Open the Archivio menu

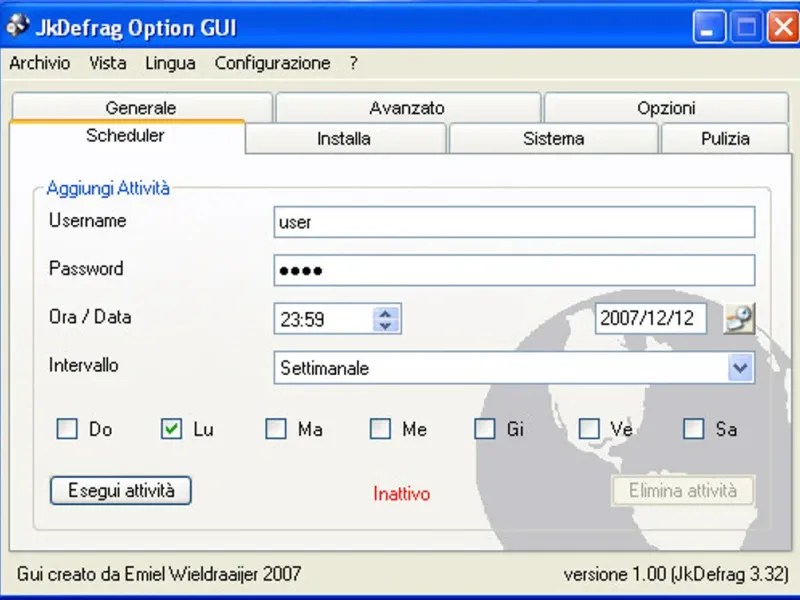[40, 63]
